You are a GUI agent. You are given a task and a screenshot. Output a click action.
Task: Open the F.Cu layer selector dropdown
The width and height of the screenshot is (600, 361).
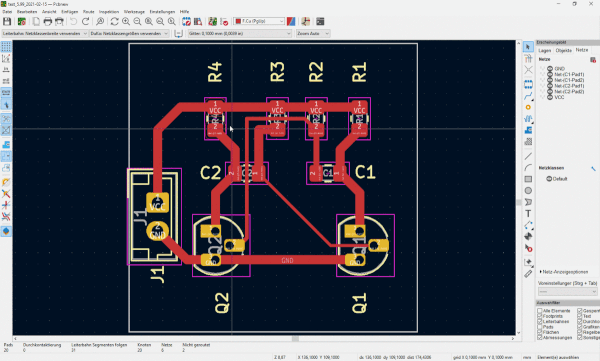click(x=259, y=21)
